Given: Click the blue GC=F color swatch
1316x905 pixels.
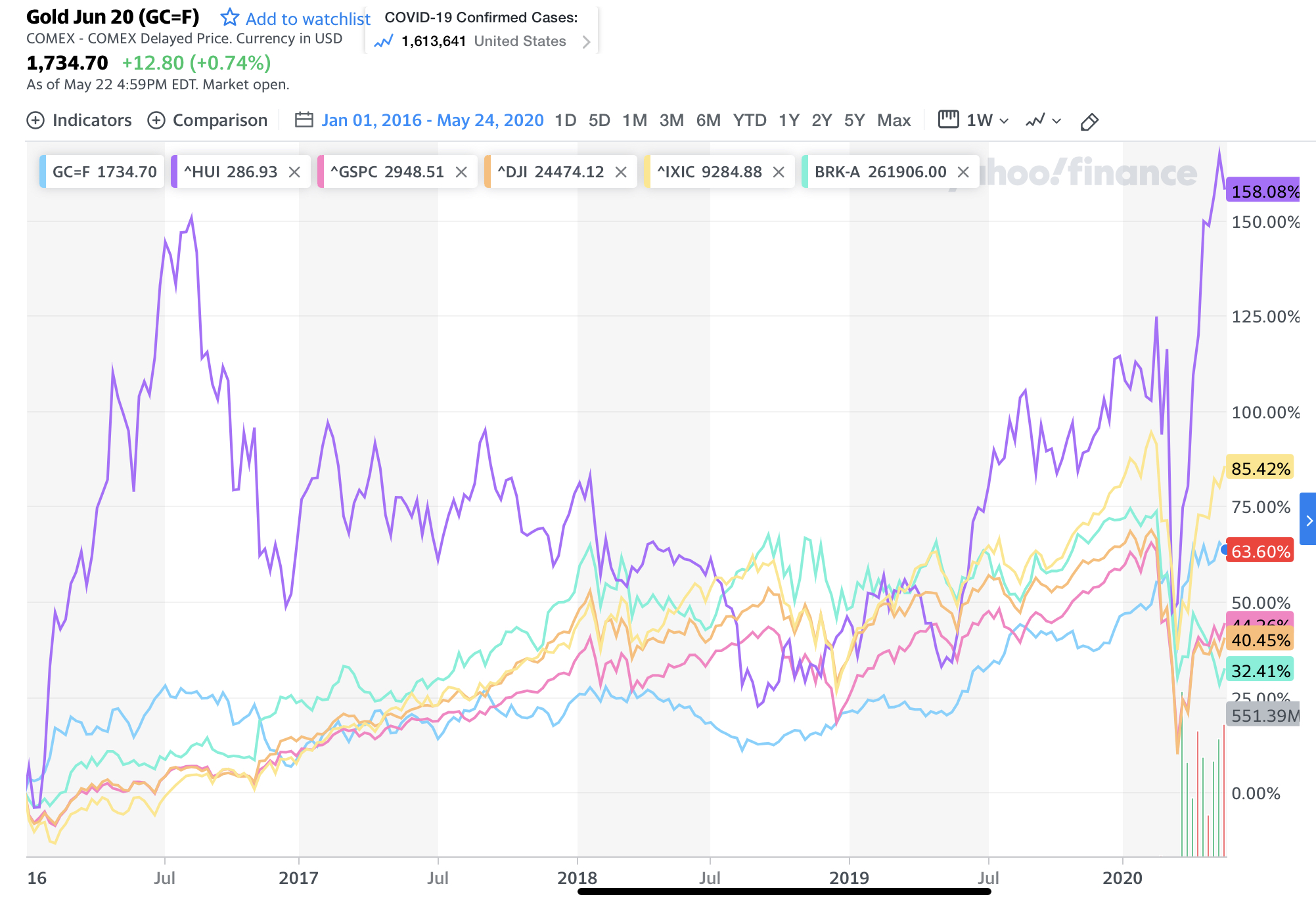Looking at the screenshot, I should pyautogui.click(x=43, y=172).
